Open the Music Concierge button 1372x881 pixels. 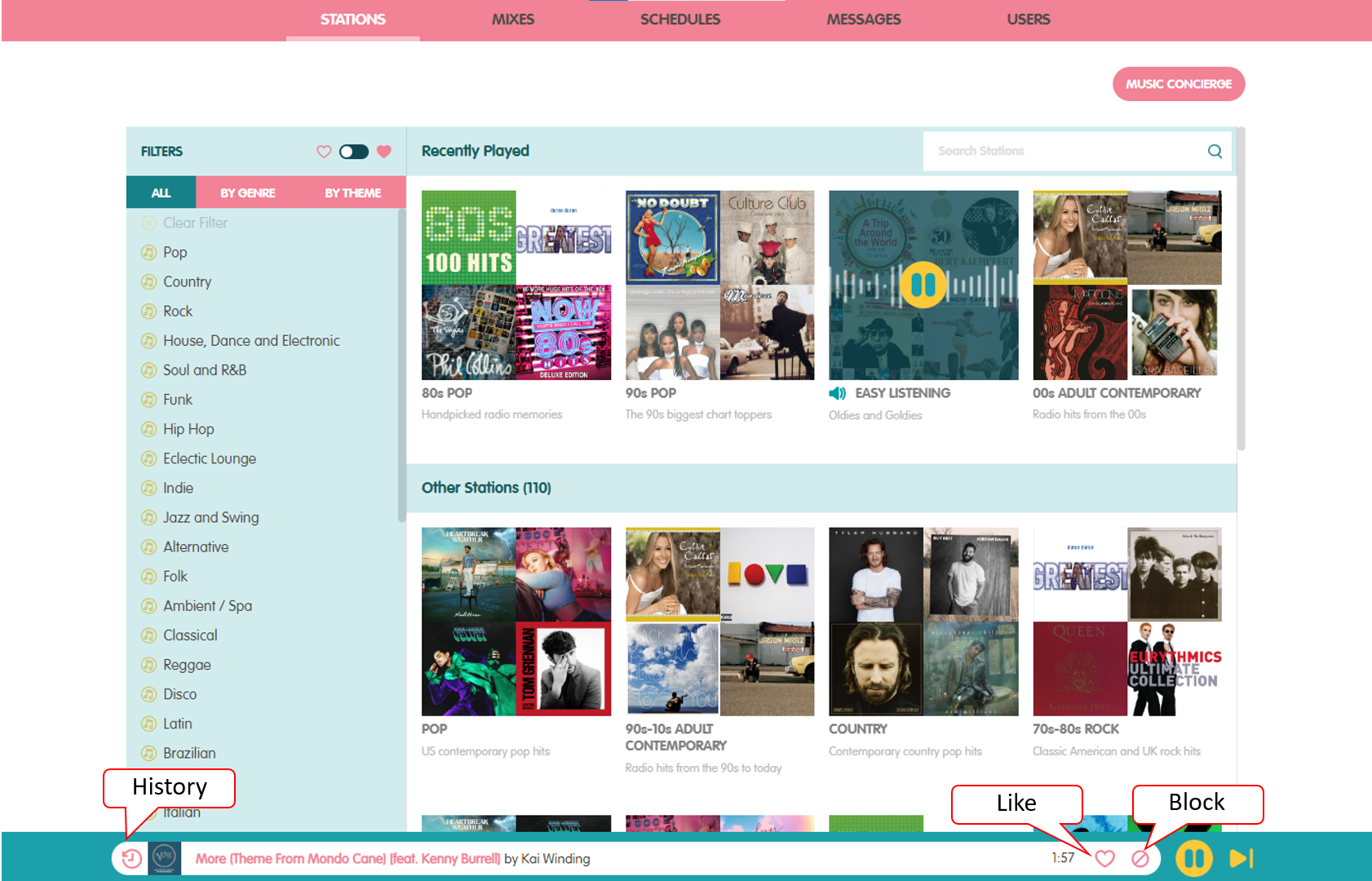click(x=1179, y=84)
